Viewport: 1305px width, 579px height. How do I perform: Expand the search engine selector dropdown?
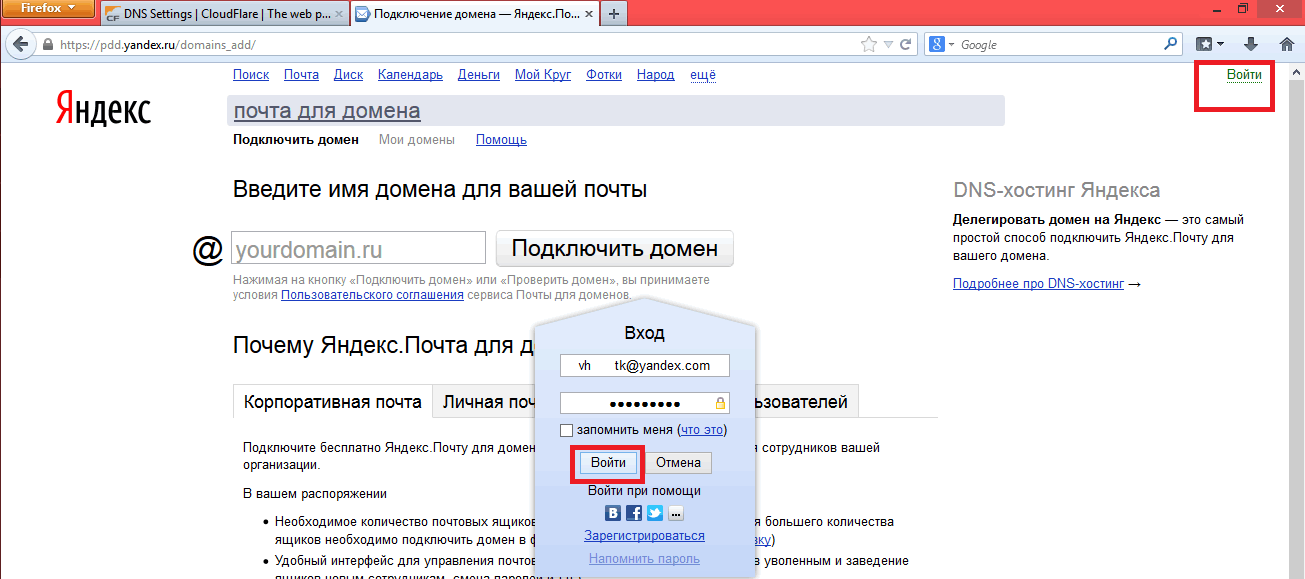click(x=942, y=45)
